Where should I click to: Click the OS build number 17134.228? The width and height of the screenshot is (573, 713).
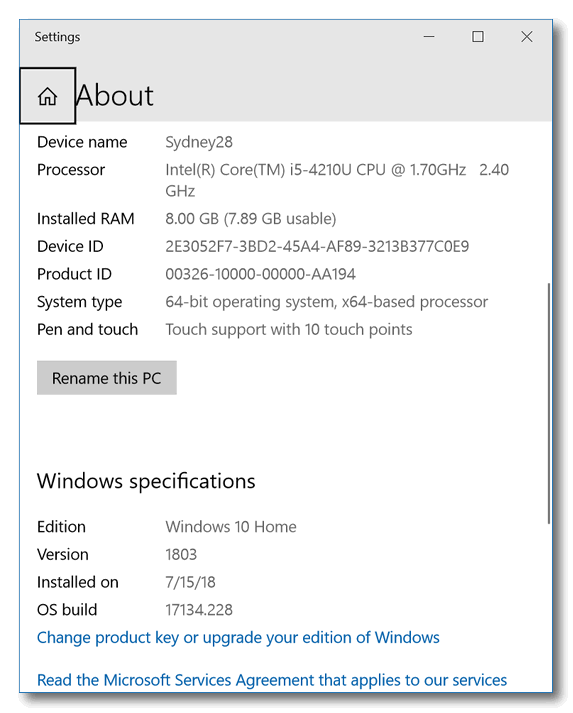click(199, 610)
